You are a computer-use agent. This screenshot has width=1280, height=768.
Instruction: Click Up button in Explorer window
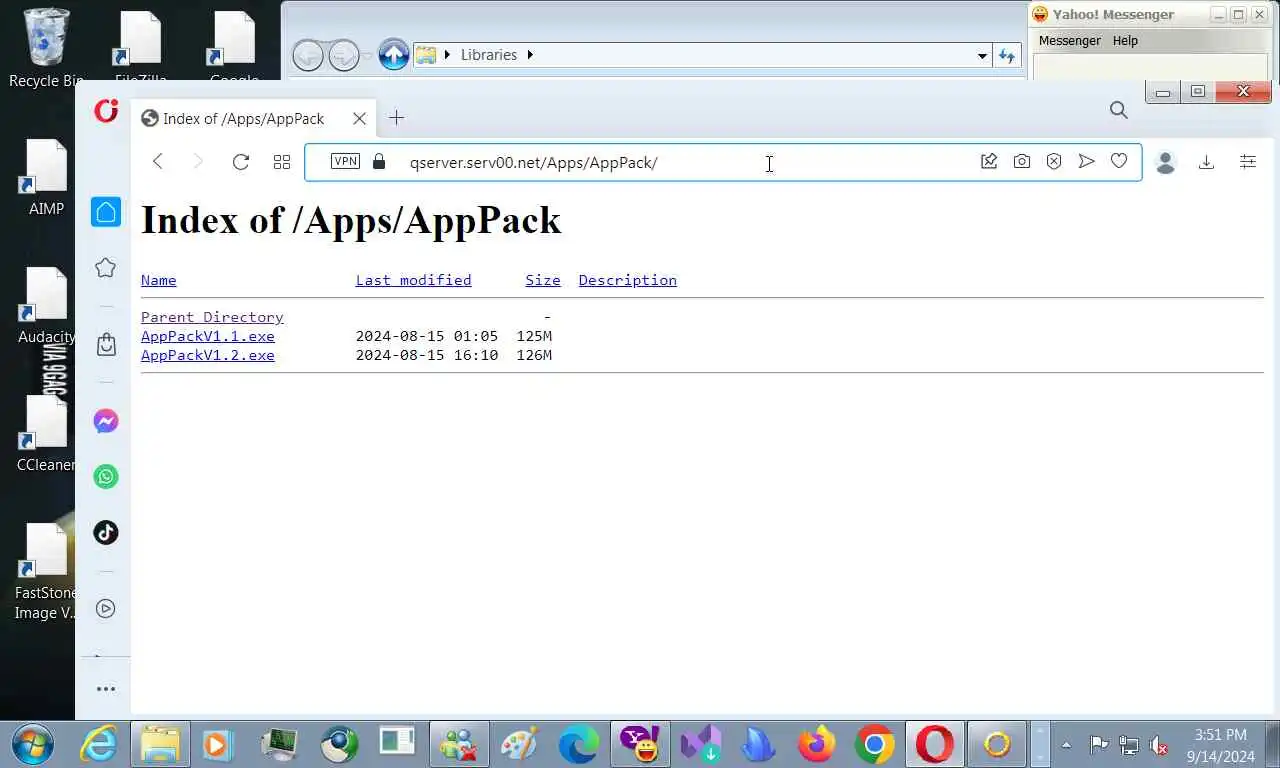[x=393, y=55]
